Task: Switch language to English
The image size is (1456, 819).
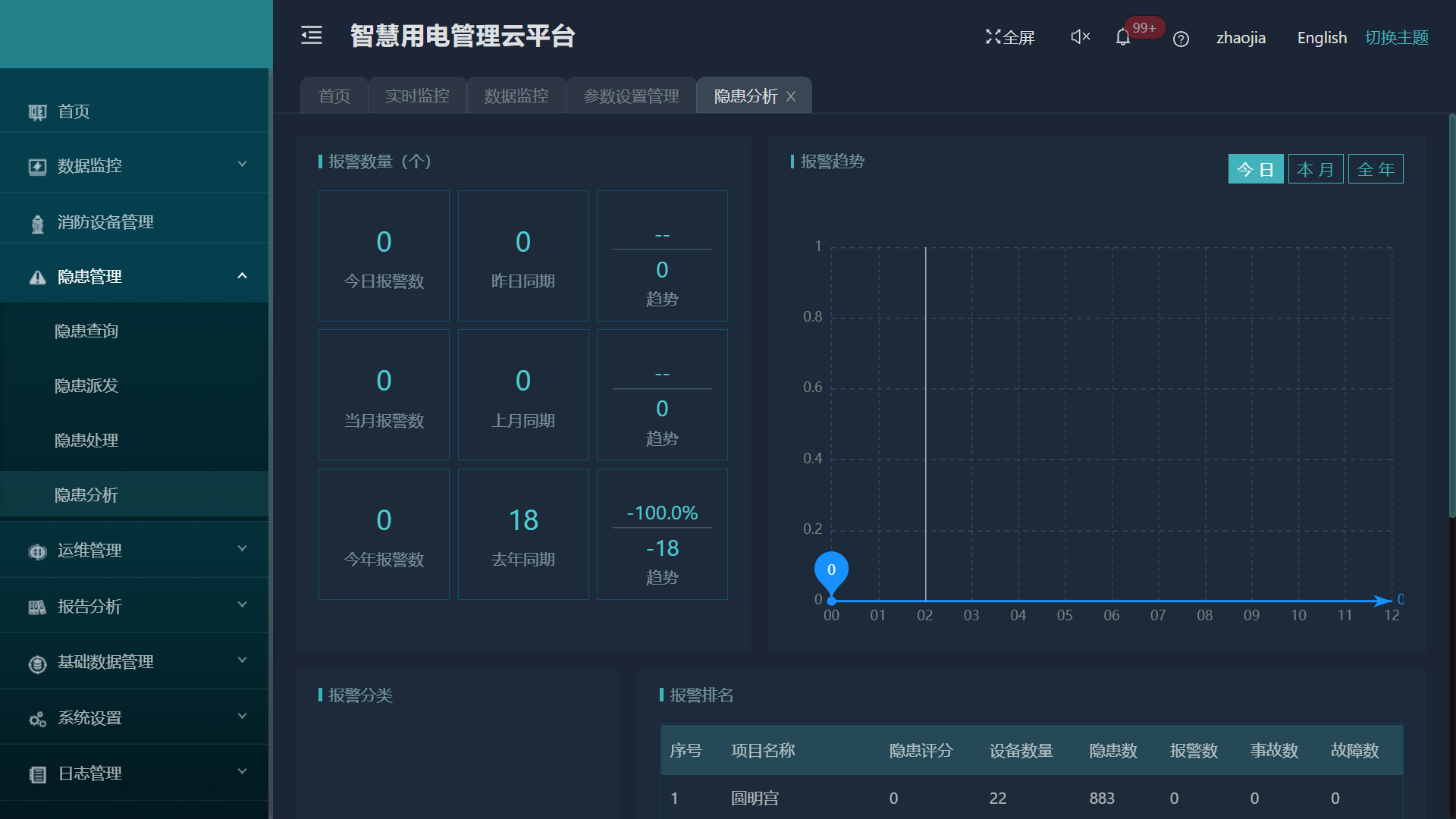Action: 1322,38
